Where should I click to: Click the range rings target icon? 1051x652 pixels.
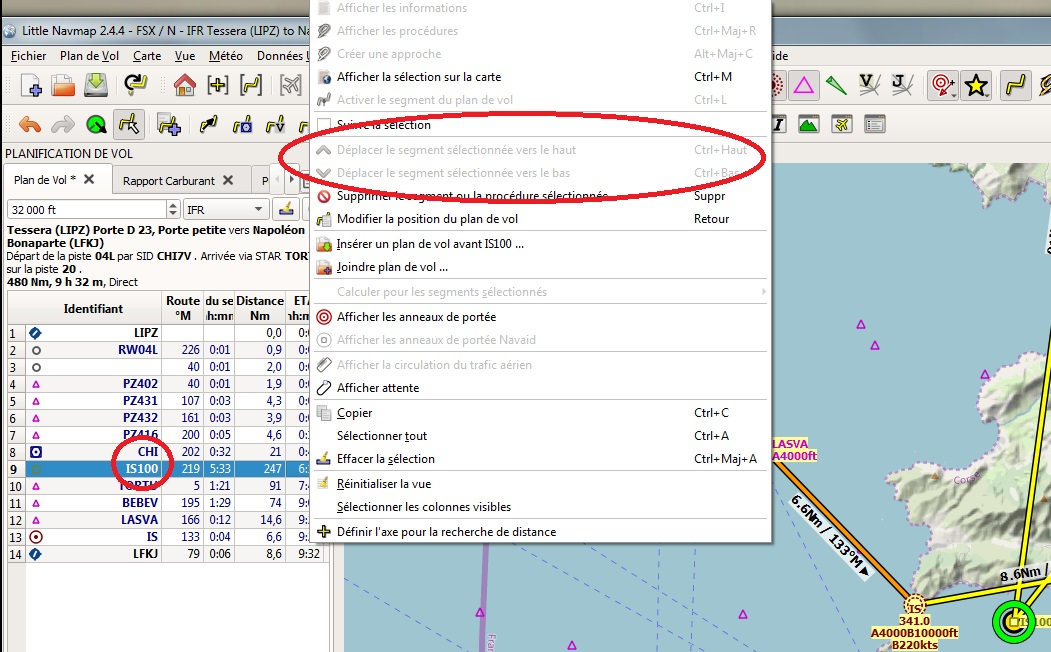[x=941, y=85]
